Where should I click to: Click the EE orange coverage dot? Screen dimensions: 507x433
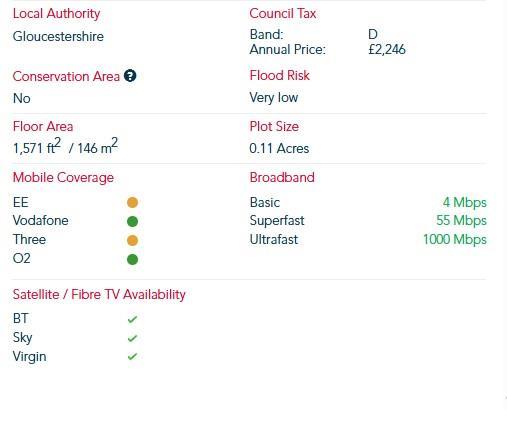pyautogui.click(x=132, y=202)
